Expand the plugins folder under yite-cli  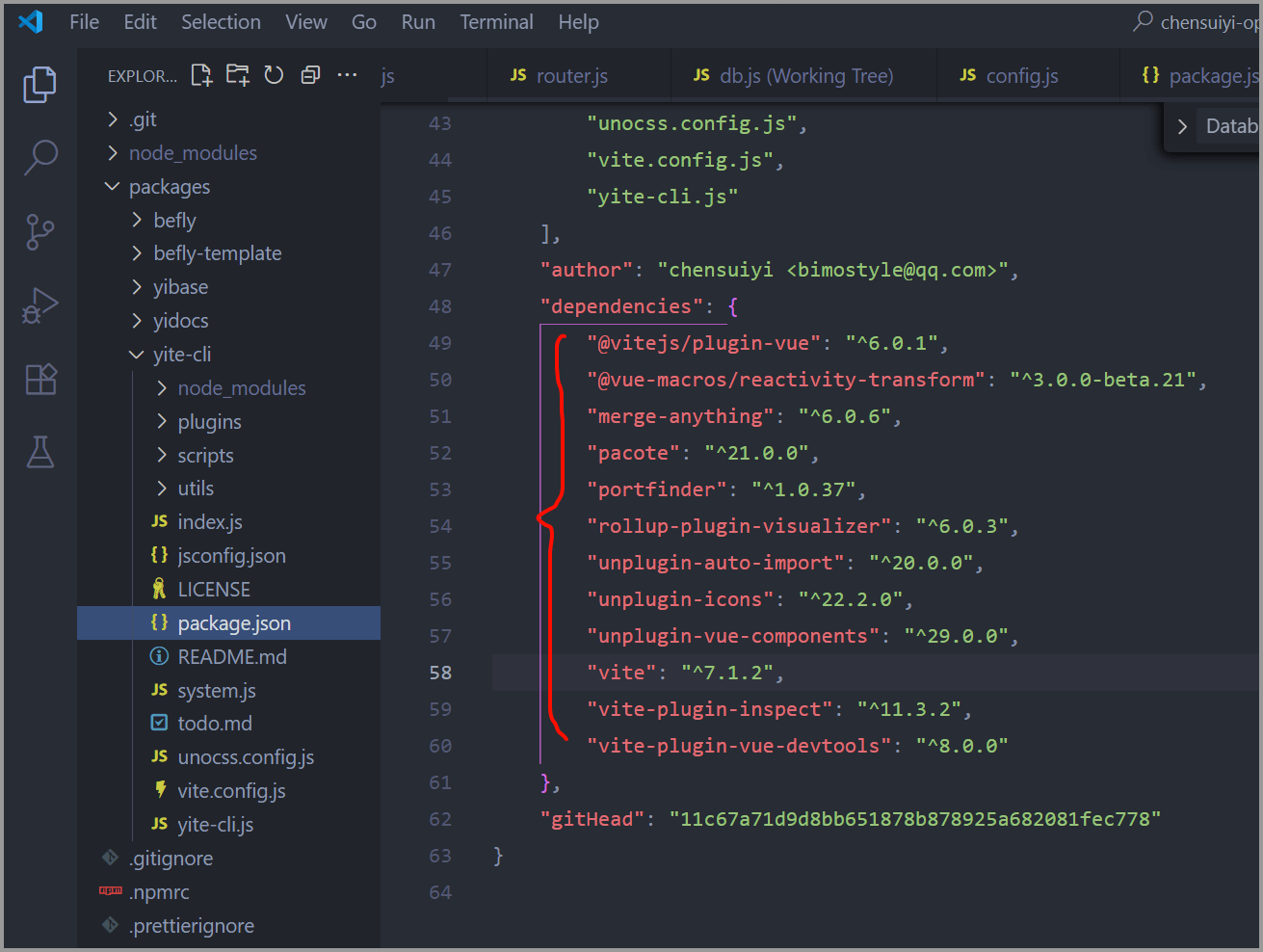[x=209, y=422]
